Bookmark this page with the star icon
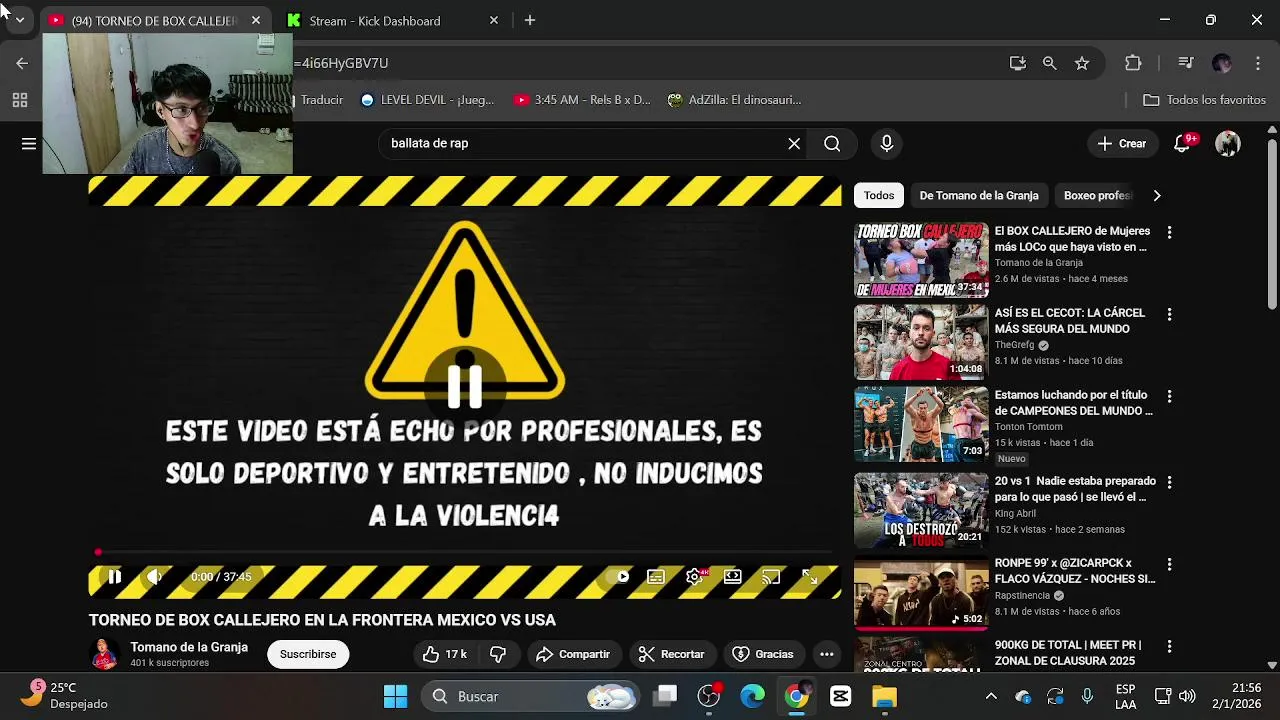Viewport: 1280px width, 720px height. [1082, 63]
